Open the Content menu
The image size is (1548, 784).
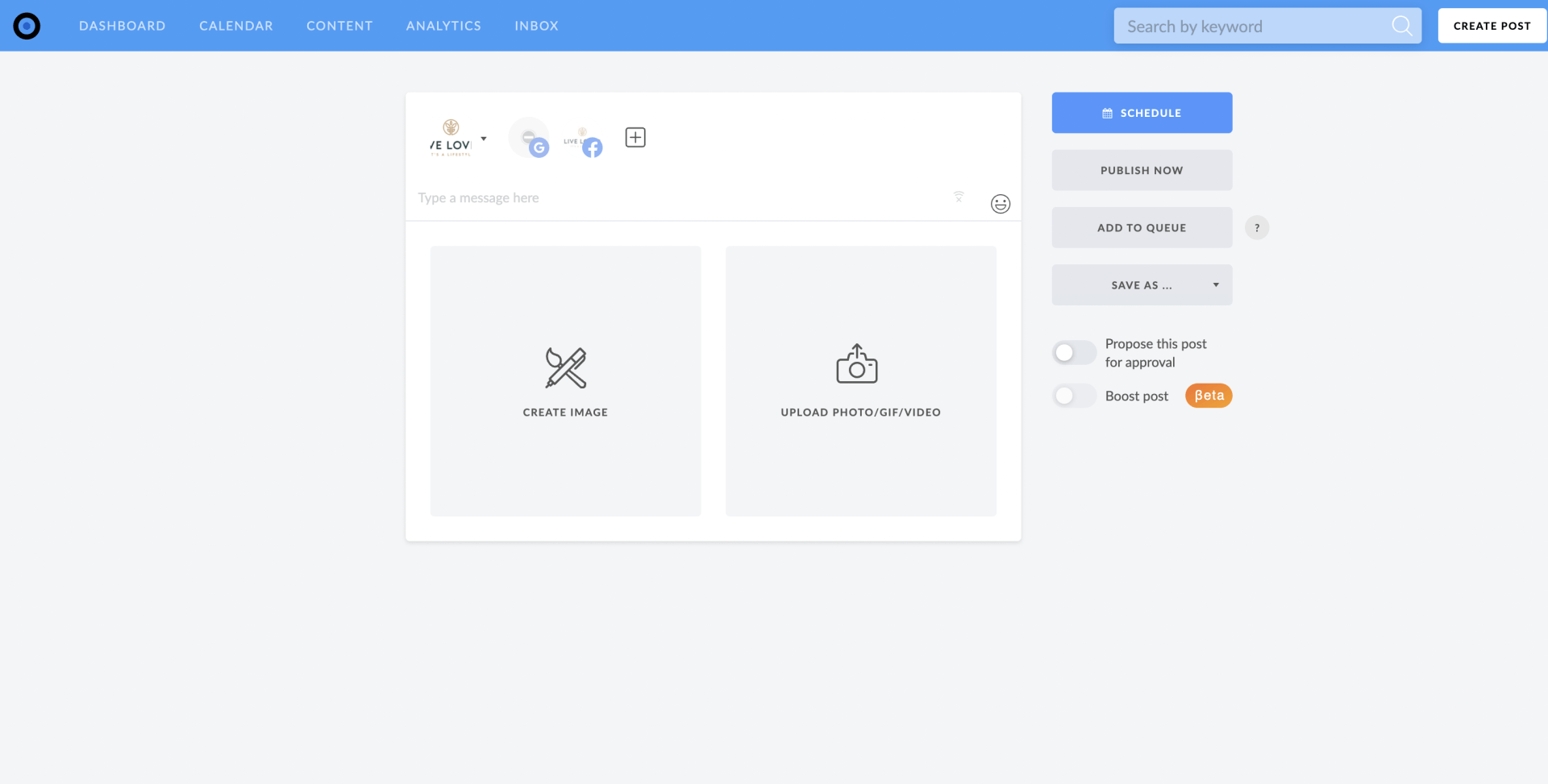[x=339, y=26]
